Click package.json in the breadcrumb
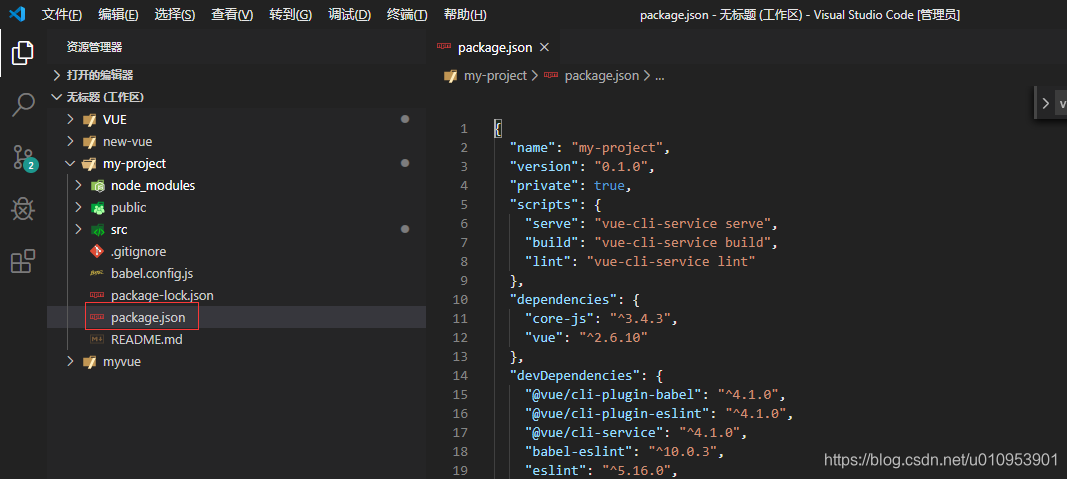 pyautogui.click(x=602, y=76)
